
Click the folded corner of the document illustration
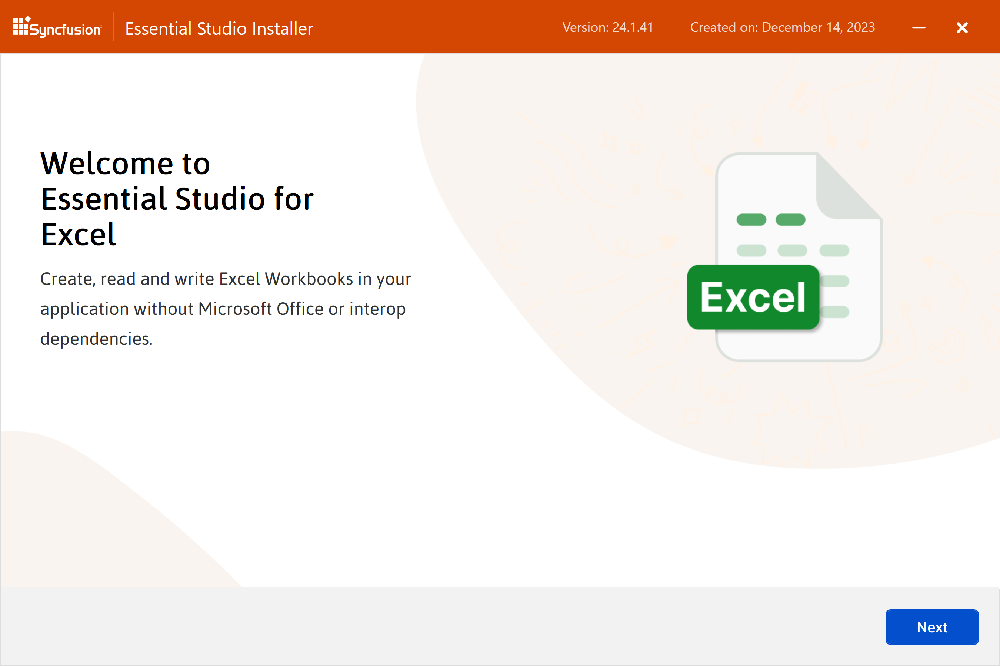click(847, 187)
